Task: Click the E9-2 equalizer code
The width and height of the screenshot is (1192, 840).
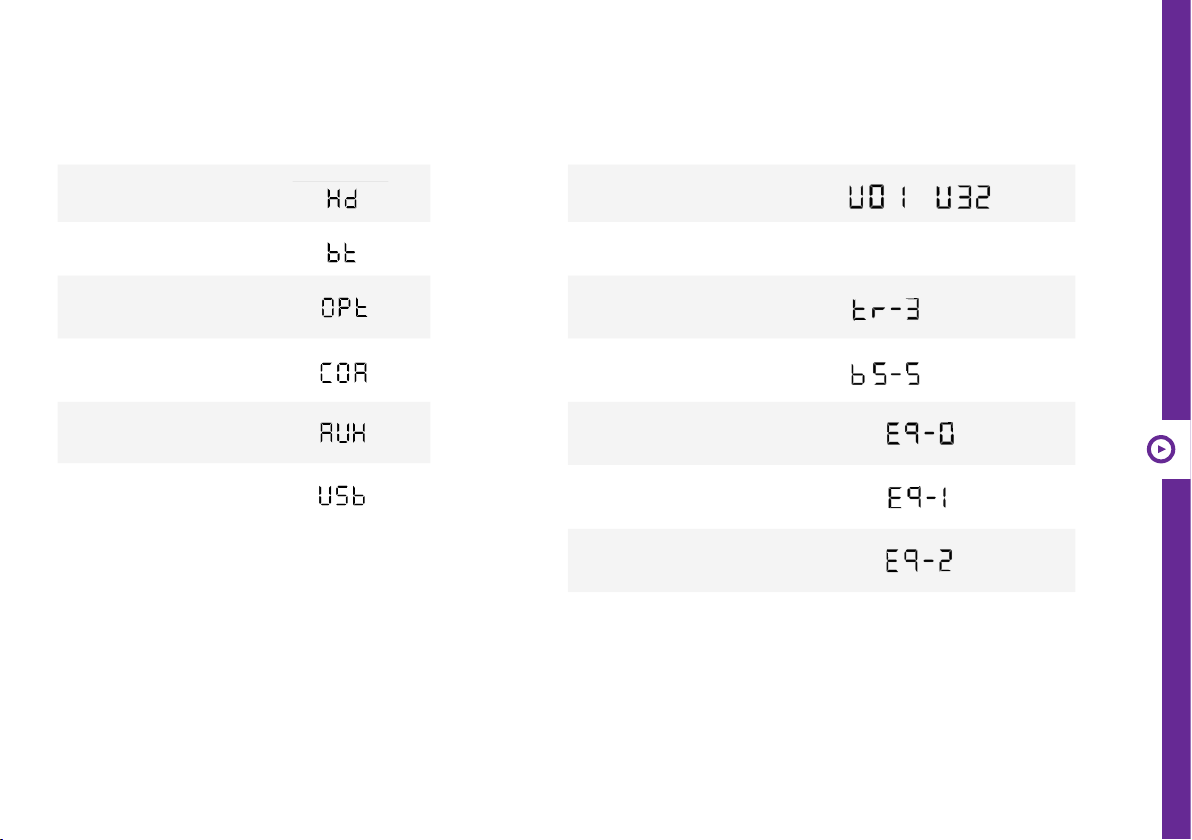Action: [919, 561]
